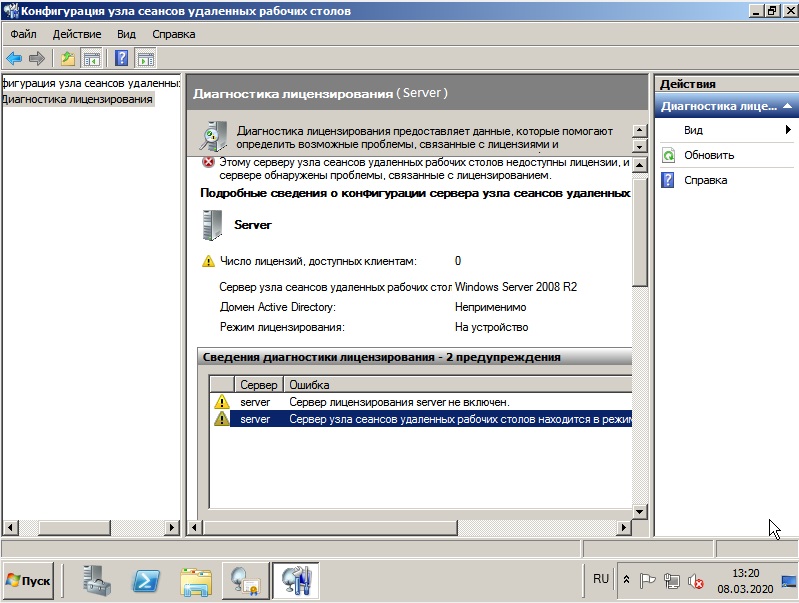Select row 'Сервер лицензирования server не включен.'
799x603 pixels.
click(421, 402)
